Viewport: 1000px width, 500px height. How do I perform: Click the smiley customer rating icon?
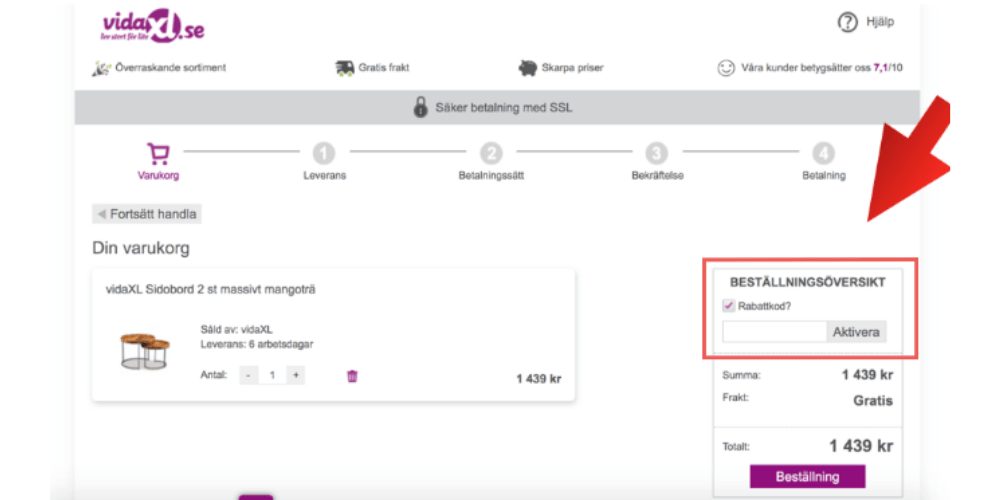[x=726, y=69]
